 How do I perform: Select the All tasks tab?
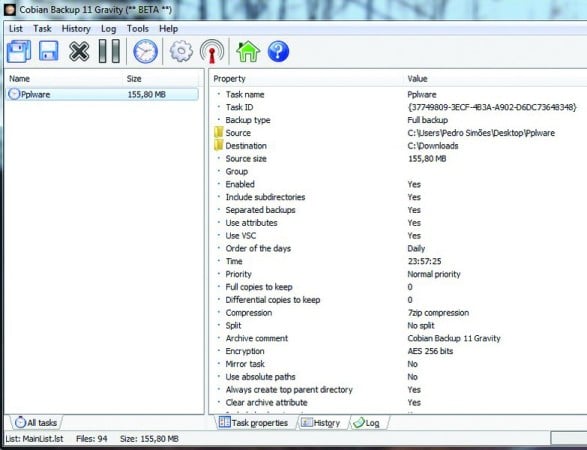36,423
